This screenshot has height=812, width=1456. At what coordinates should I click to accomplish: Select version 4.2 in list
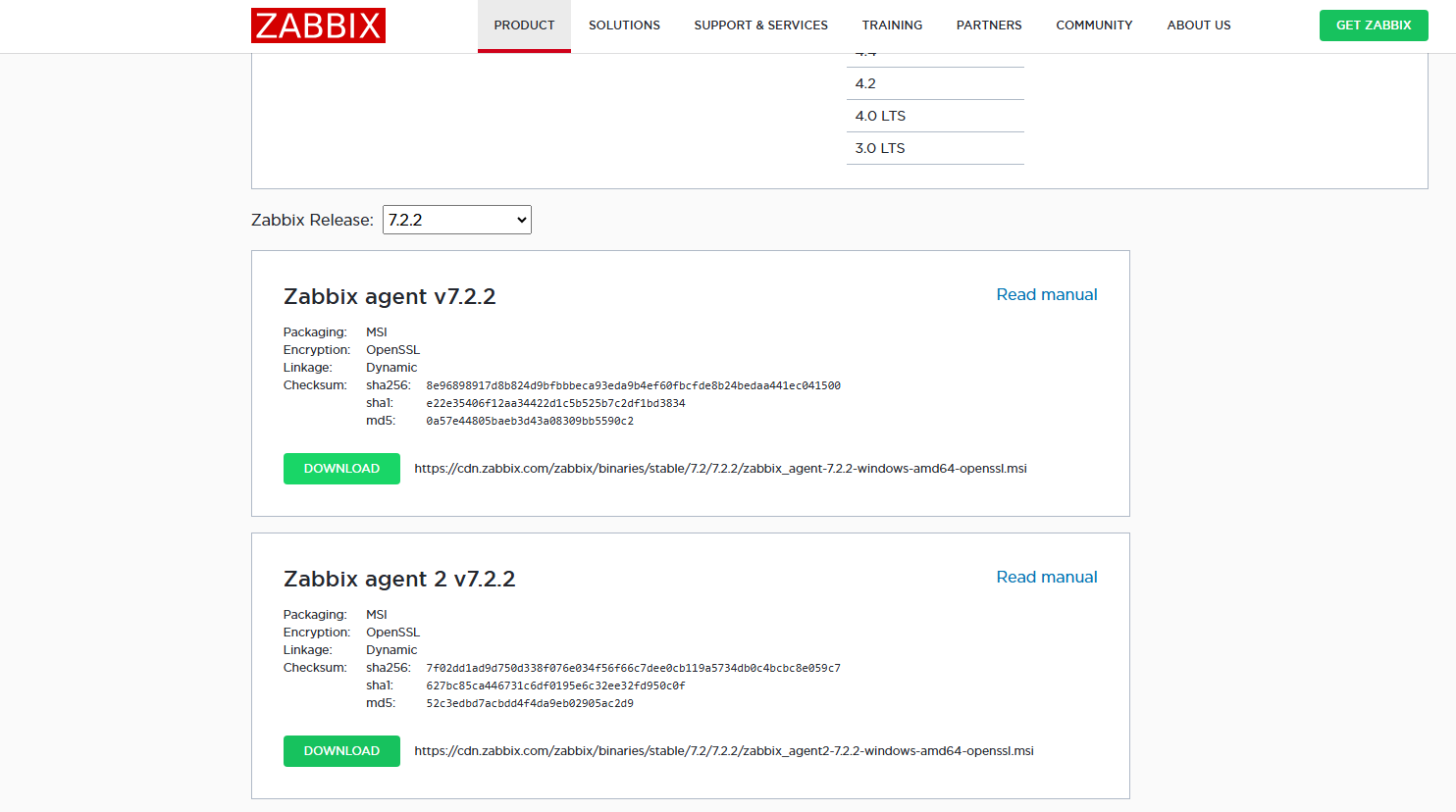coord(935,83)
